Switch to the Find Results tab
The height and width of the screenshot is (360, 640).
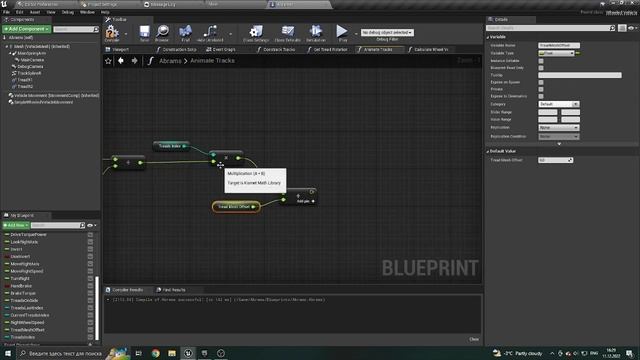(171, 290)
